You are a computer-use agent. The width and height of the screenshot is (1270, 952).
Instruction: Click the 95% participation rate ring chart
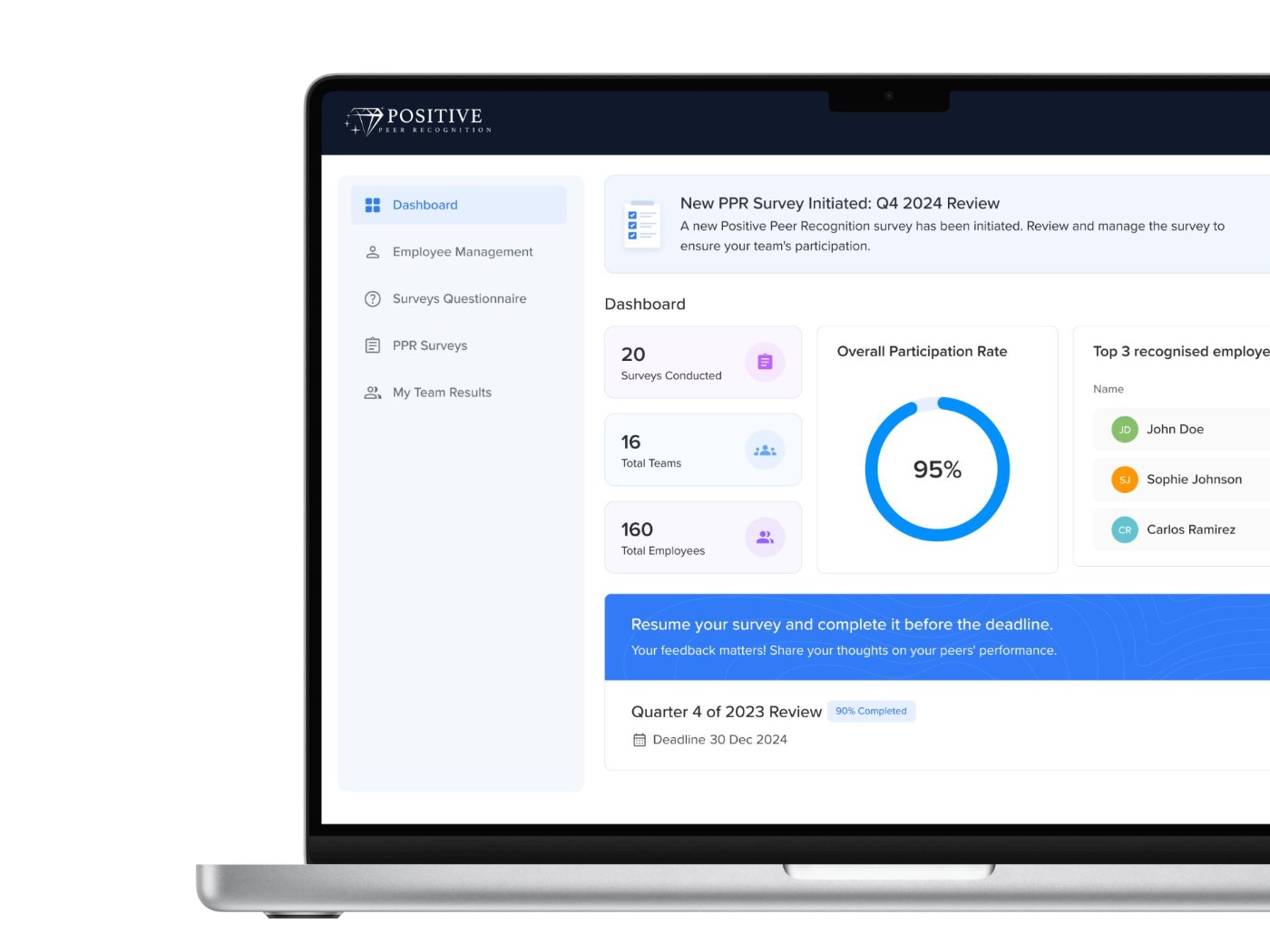pos(937,470)
